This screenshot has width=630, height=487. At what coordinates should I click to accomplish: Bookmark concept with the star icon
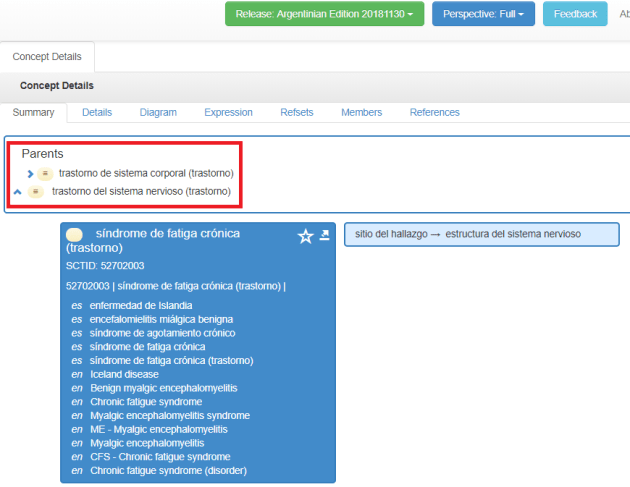(x=306, y=236)
